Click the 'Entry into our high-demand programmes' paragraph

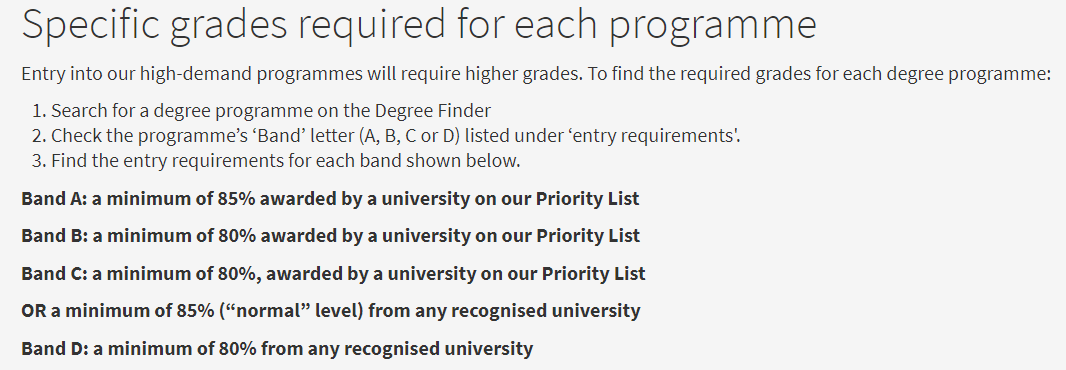[x=536, y=73]
